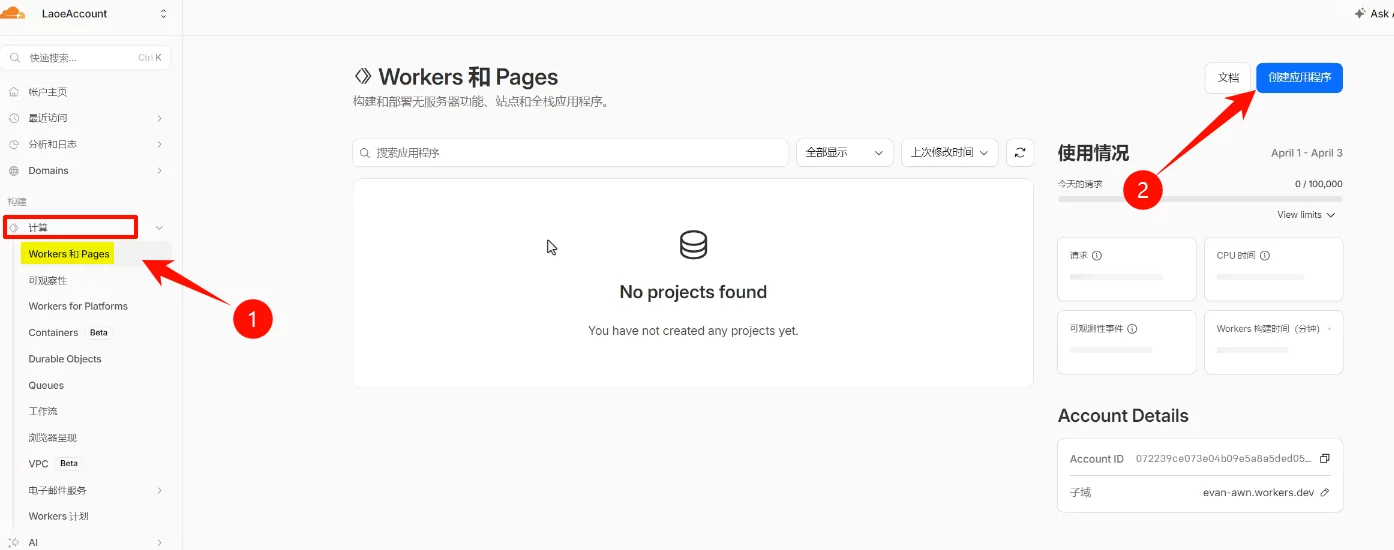Screen dimensions: 1394x550
Task: Collapse the 计算 section chevron
Action: point(160,228)
